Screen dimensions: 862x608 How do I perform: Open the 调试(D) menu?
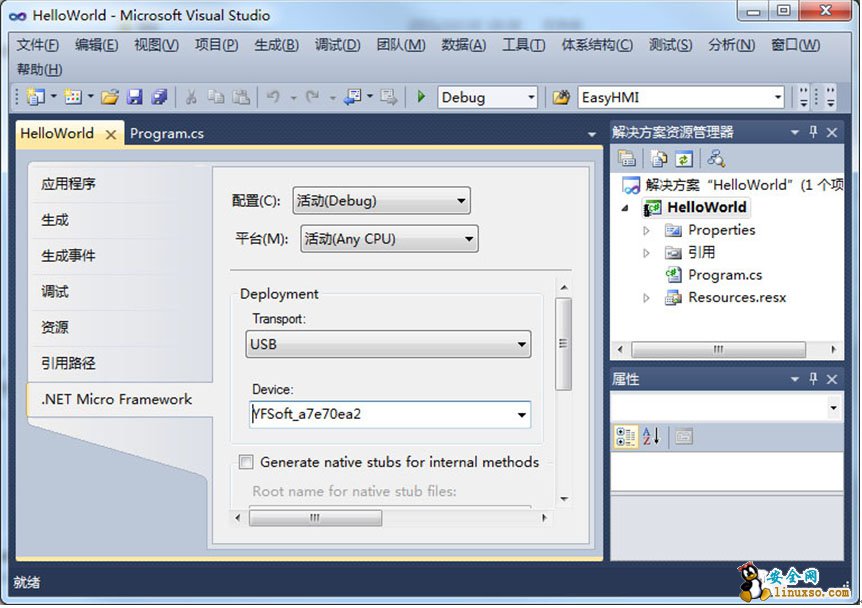pos(337,45)
